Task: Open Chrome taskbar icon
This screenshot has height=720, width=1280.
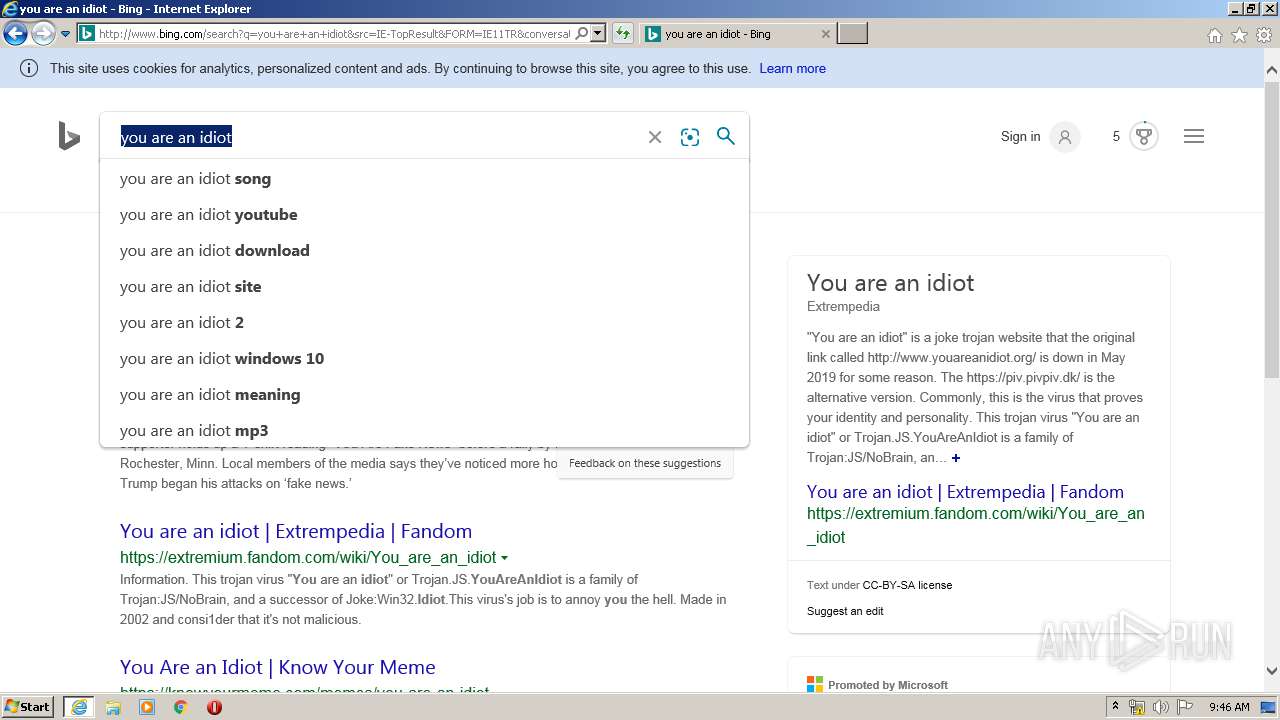Action: coord(180,707)
